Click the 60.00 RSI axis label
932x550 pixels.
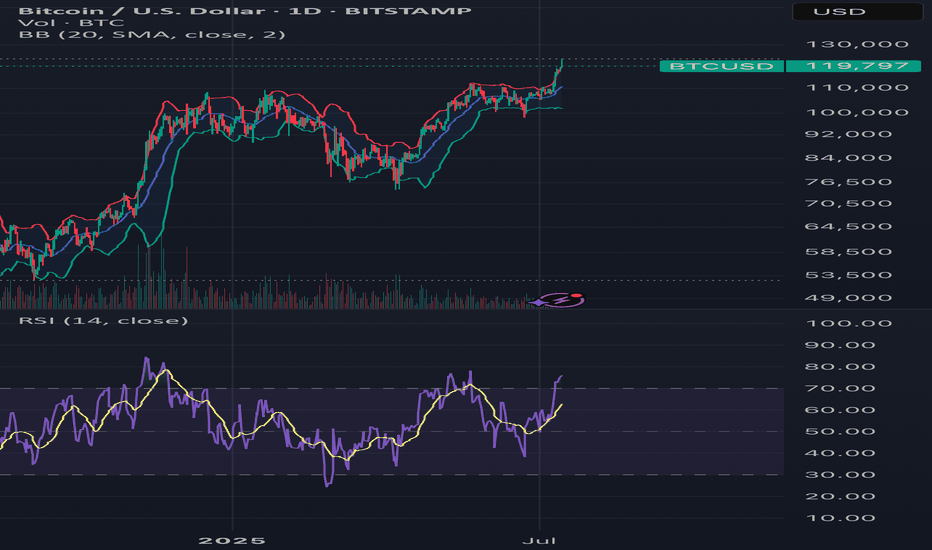(x=840, y=410)
